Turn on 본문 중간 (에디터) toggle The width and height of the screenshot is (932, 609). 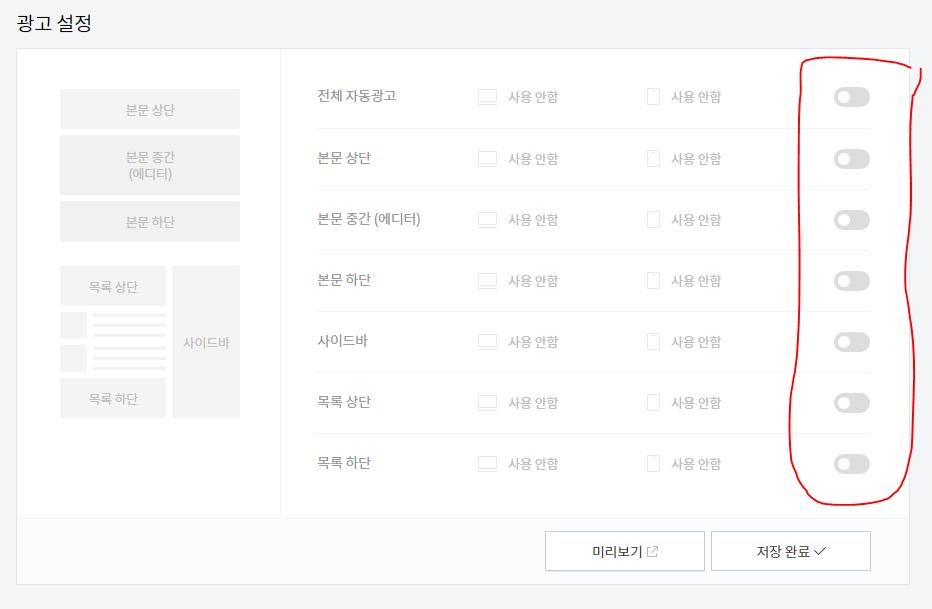coord(851,220)
